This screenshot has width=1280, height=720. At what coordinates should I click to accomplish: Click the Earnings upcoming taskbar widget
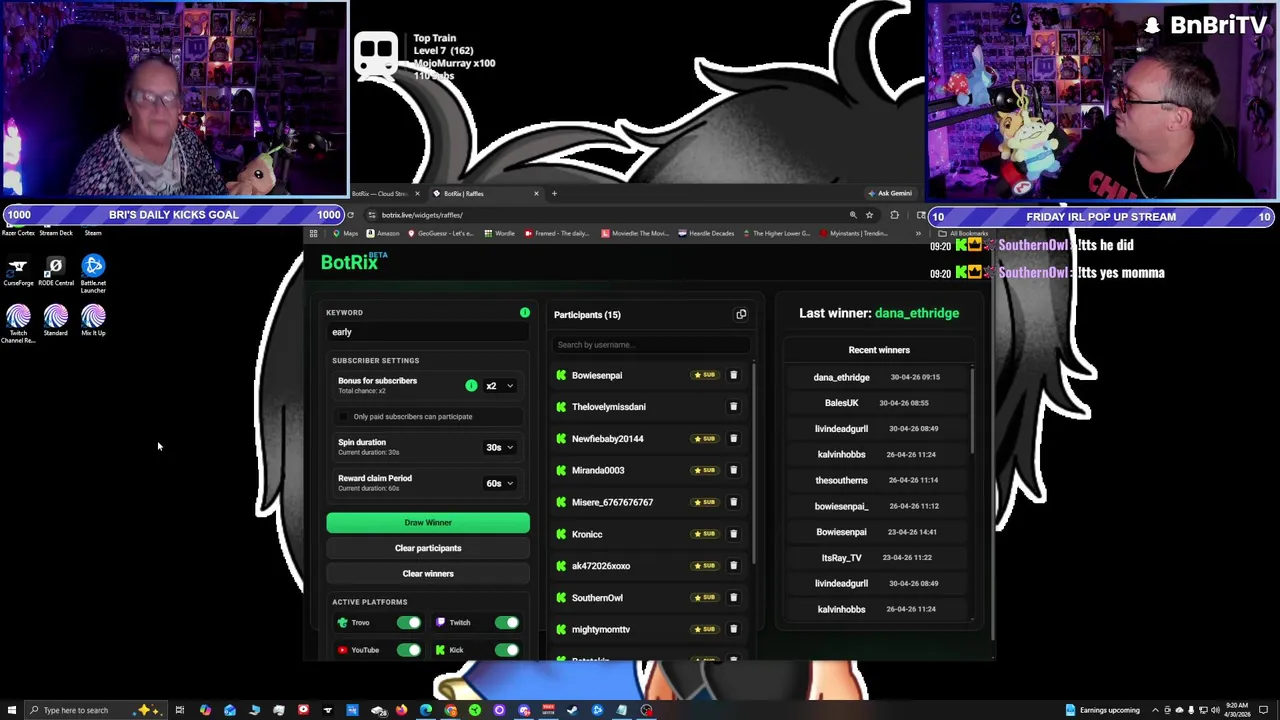click(1103, 710)
